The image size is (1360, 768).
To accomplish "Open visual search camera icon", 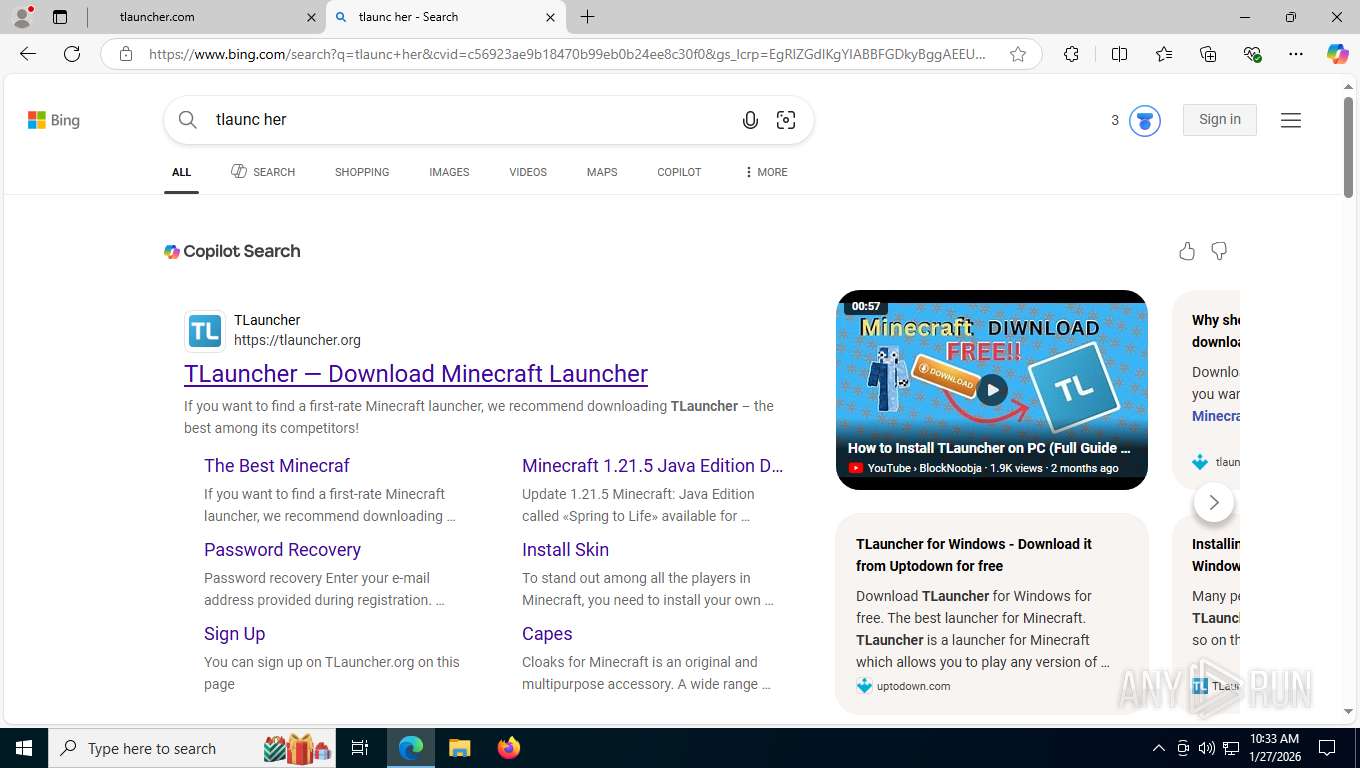I will pyautogui.click(x=786, y=120).
